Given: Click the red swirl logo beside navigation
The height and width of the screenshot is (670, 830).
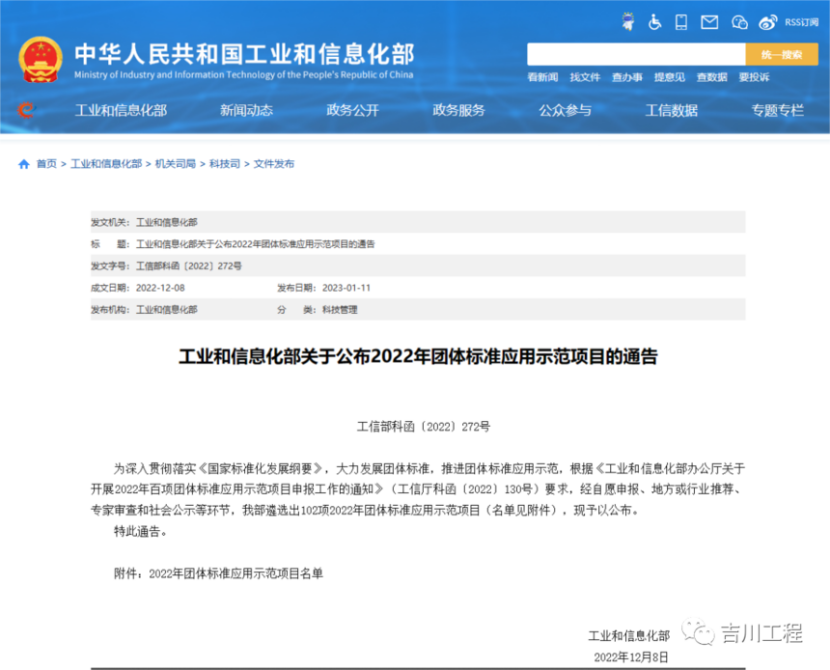Looking at the screenshot, I should click(x=25, y=110).
